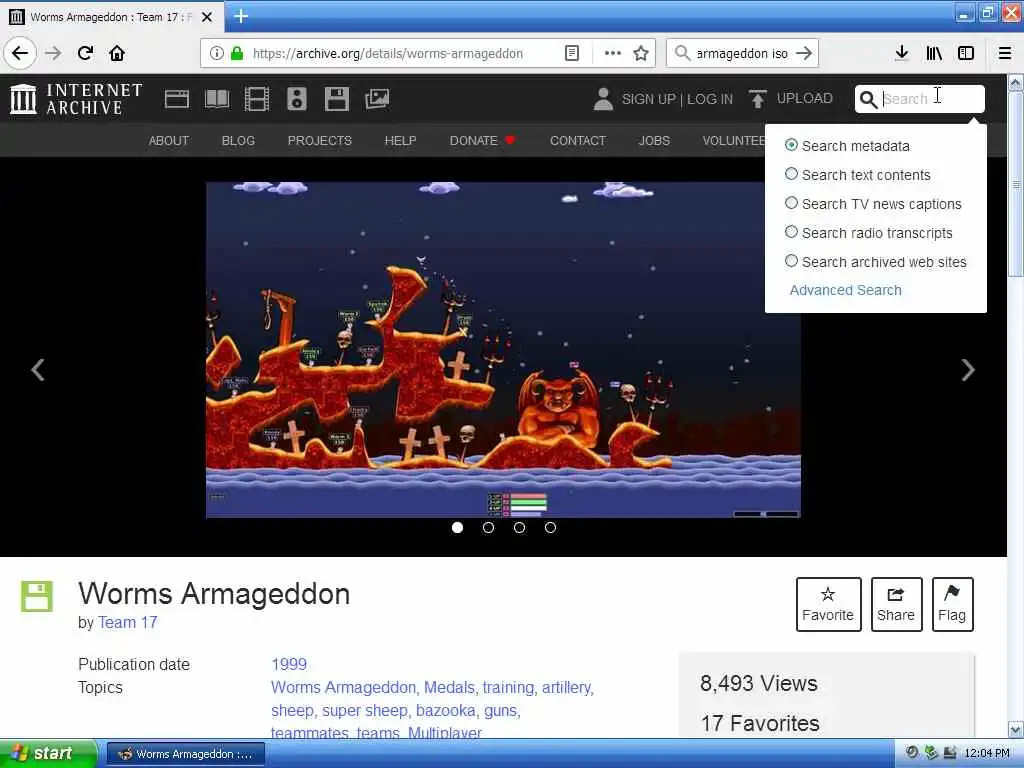The image size is (1024, 768).
Task: Open the browser home page icon
Action: (117, 53)
